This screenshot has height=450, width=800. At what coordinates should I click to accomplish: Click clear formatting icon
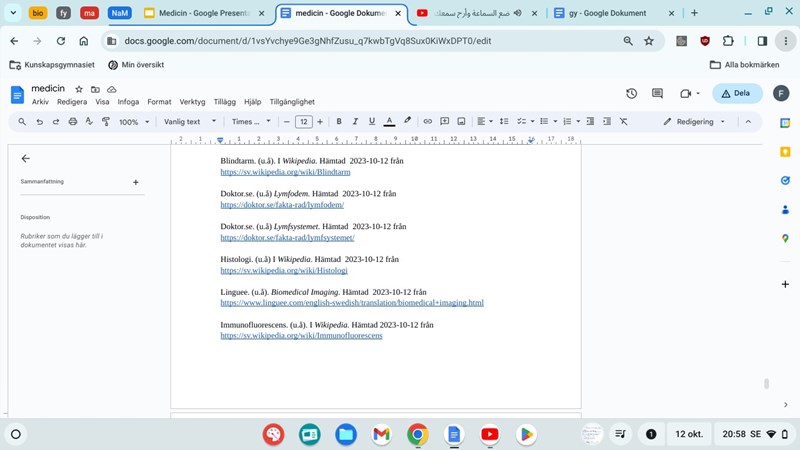click(x=623, y=122)
